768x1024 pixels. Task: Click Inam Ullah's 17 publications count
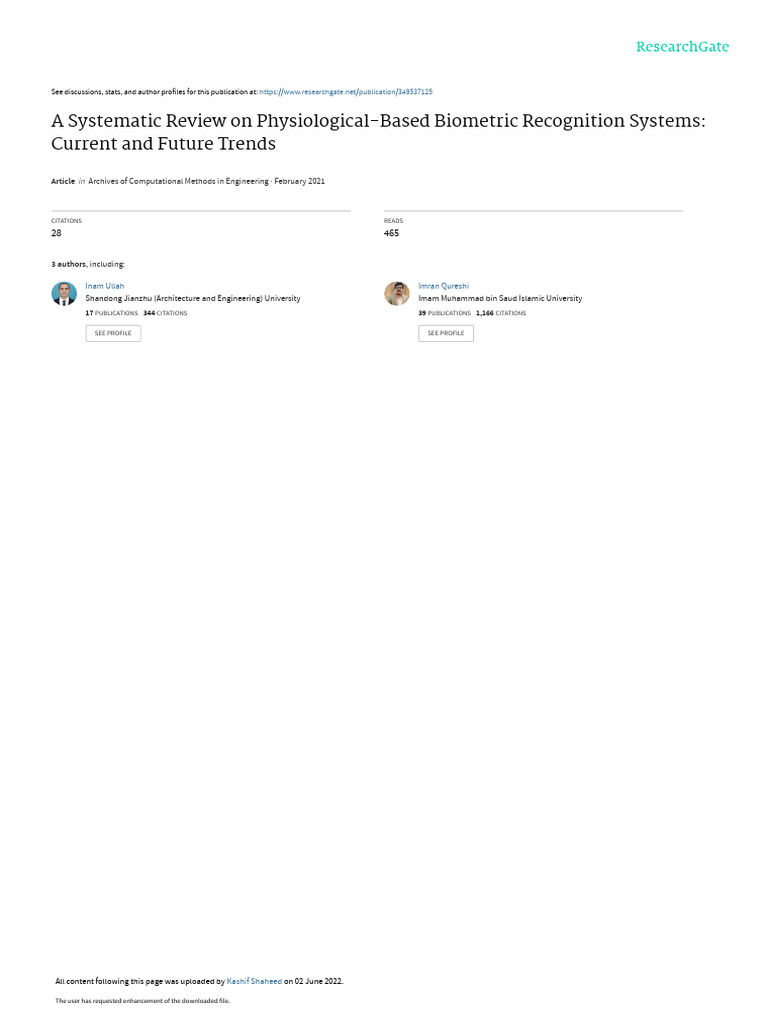pyautogui.click(x=112, y=313)
